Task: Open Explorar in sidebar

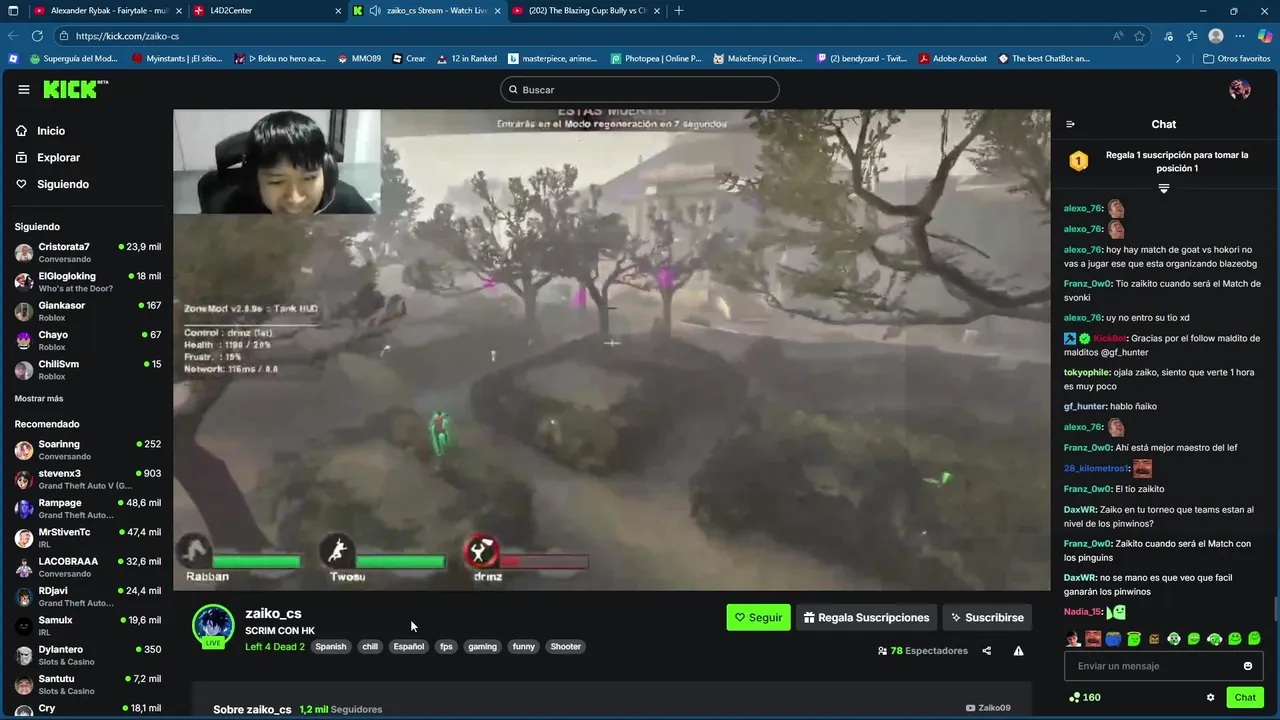Action: point(48,158)
